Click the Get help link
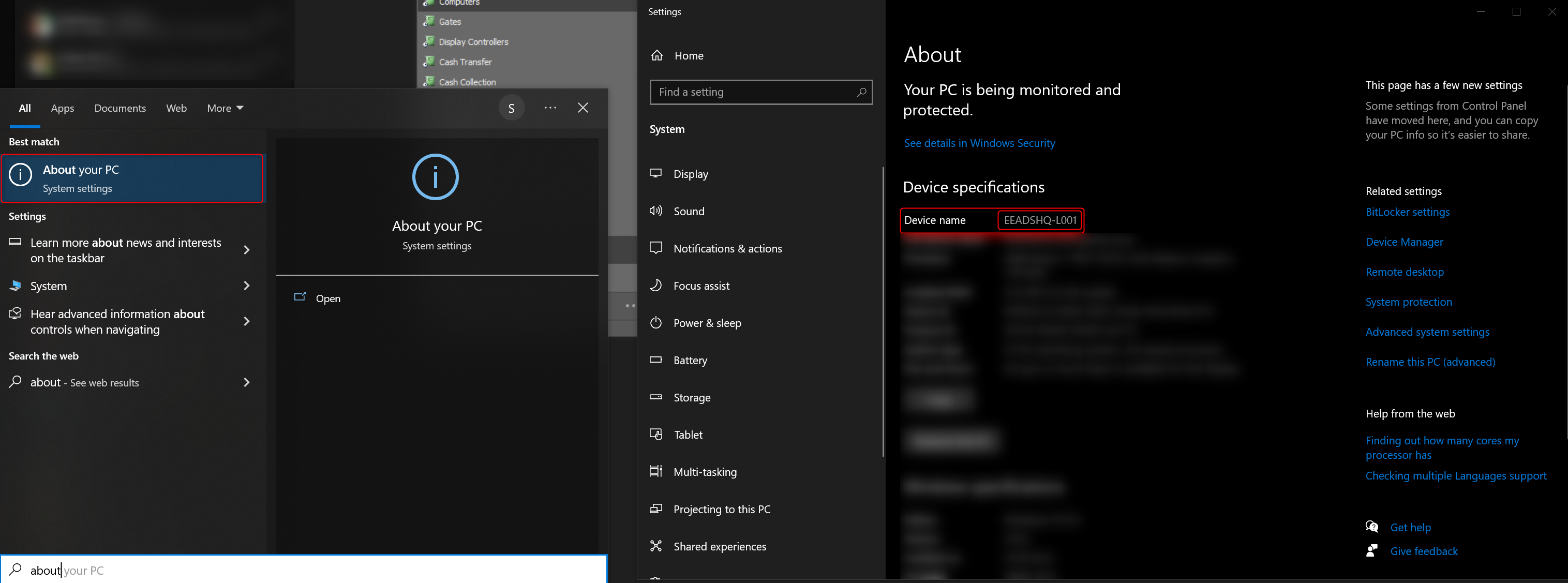Screen dimensions: 1568x583 click(1410, 527)
